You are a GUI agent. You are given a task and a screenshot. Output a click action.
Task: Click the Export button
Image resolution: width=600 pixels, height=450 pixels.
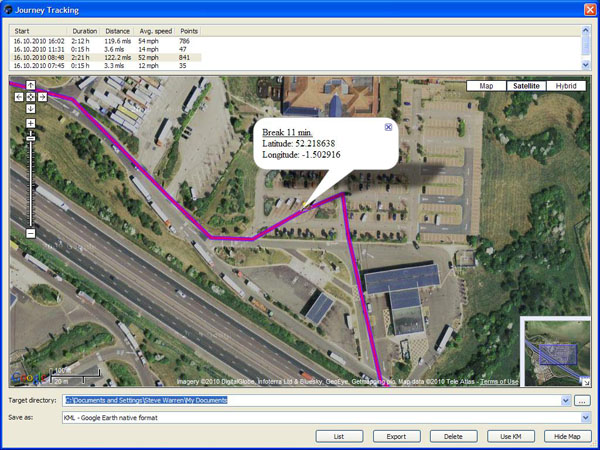click(x=396, y=436)
